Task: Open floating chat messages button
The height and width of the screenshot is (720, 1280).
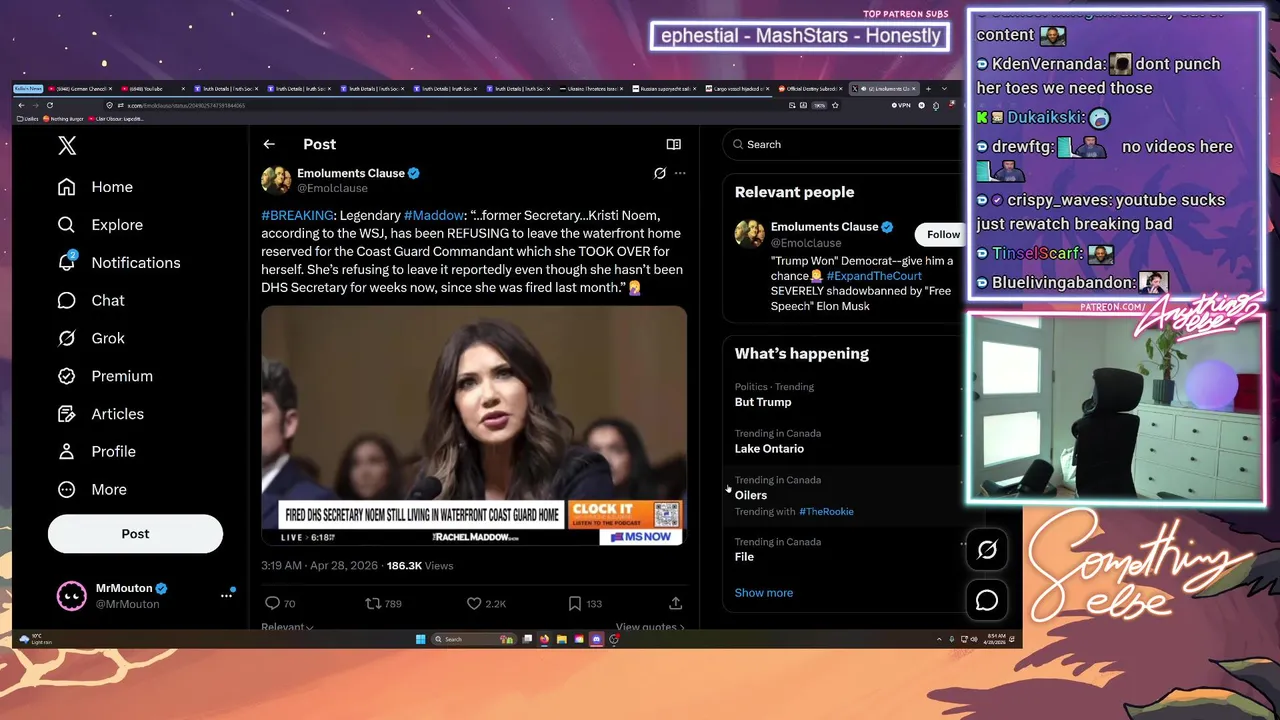Action: (987, 600)
